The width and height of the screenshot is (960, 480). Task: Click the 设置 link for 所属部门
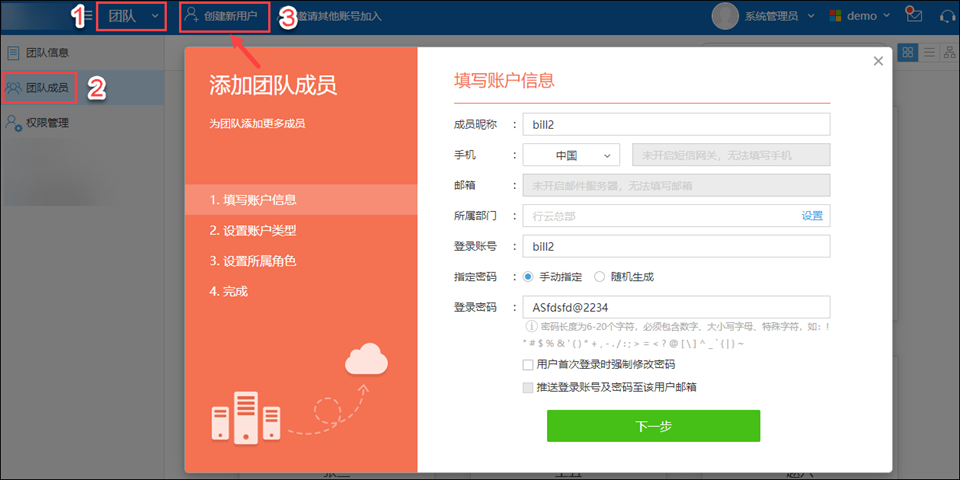pos(811,215)
